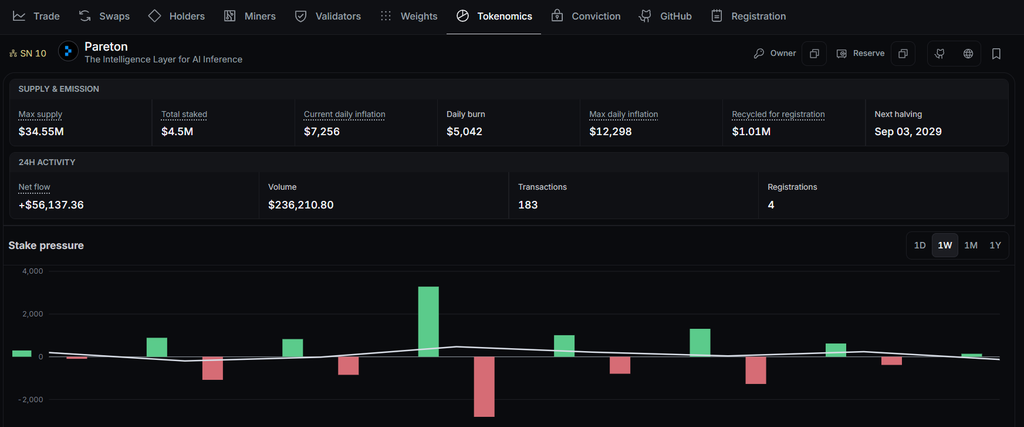This screenshot has width=1024, height=427.
Task: Click the SN 10 subnet label
Action: (x=28, y=54)
